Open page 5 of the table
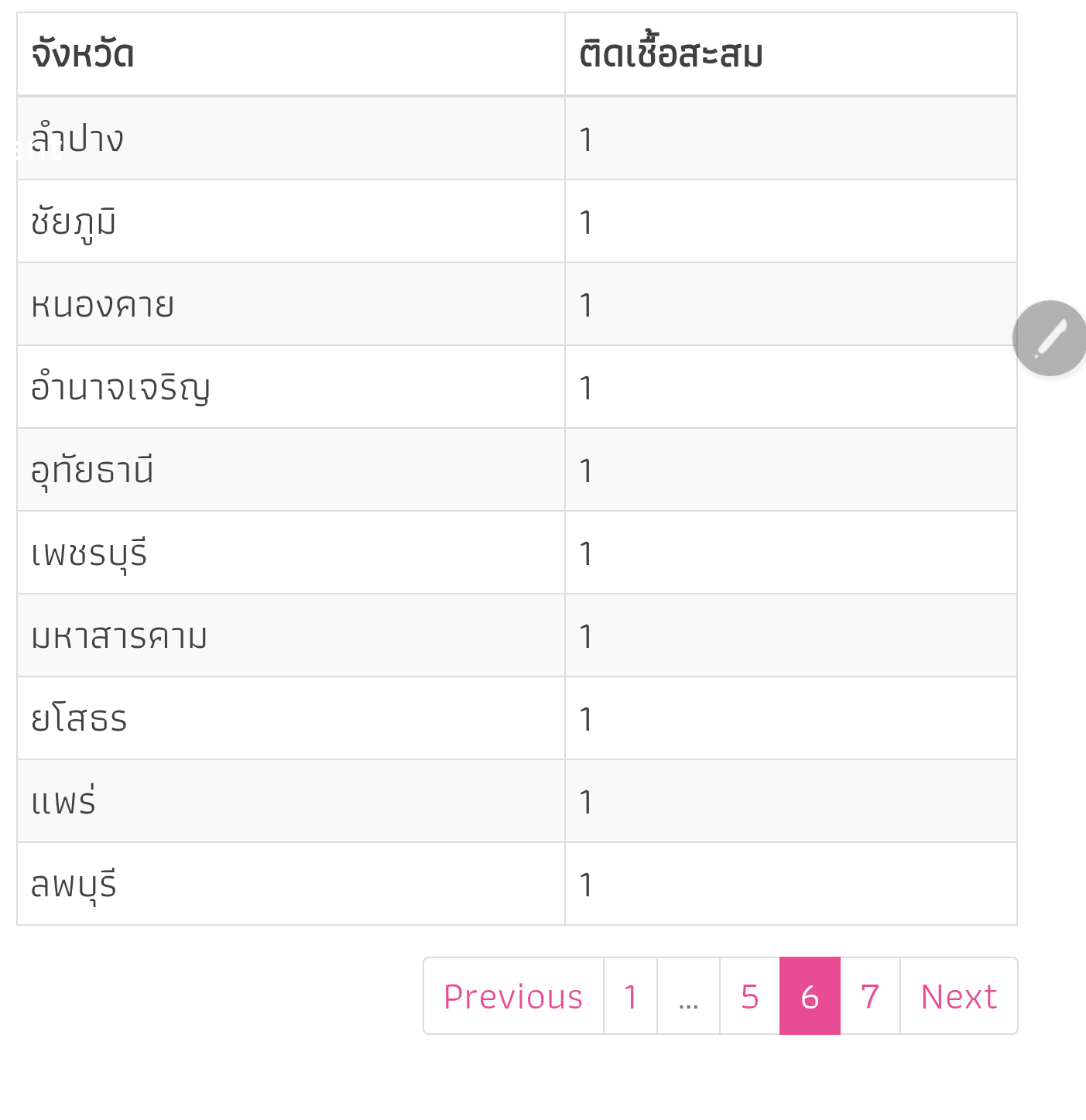The height and width of the screenshot is (1120, 1086). pyautogui.click(x=749, y=996)
